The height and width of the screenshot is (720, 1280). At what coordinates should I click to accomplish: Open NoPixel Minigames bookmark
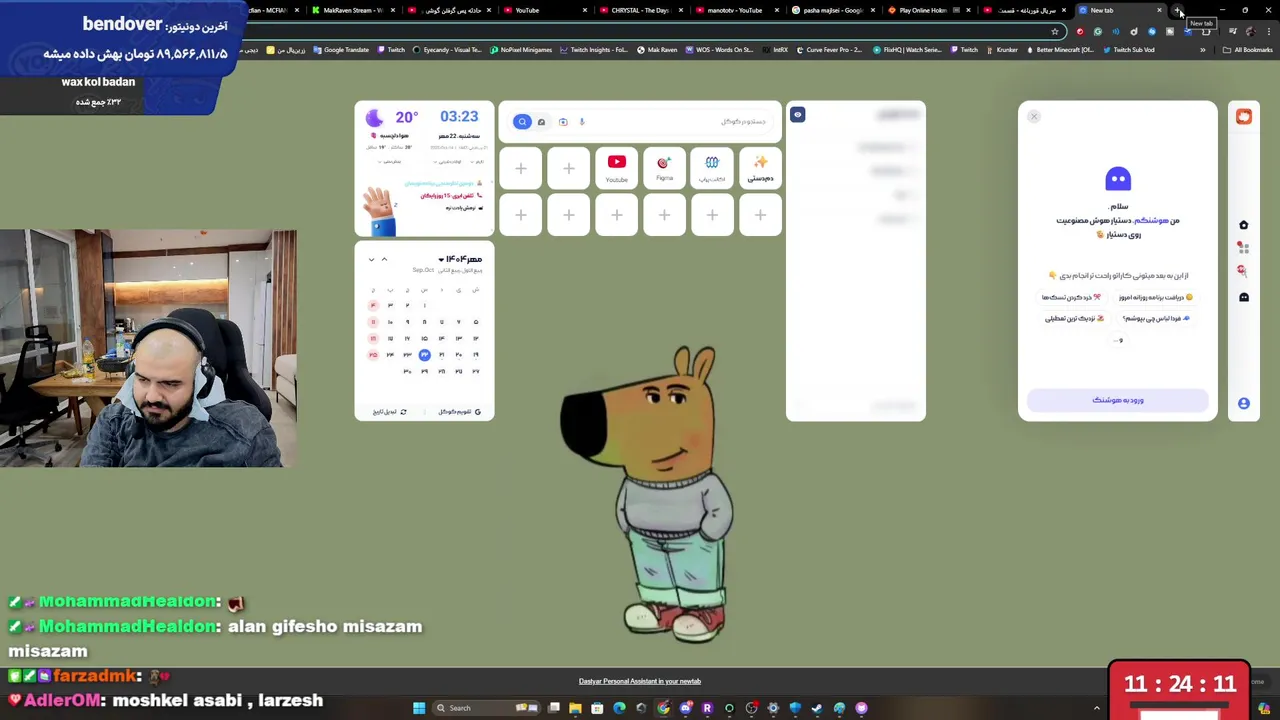(x=521, y=50)
